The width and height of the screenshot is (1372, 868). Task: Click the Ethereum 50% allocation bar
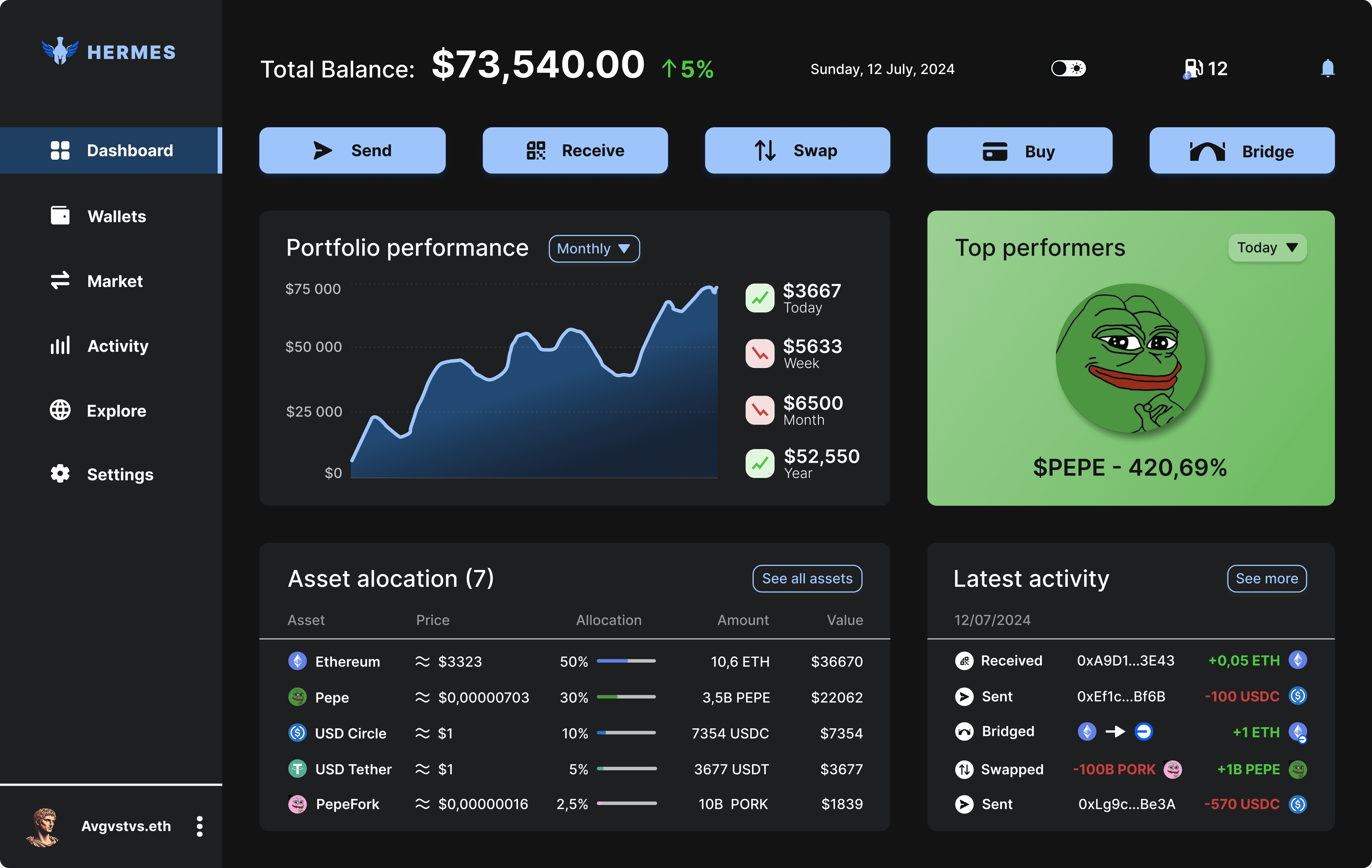pyautogui.click(x=626, y=661)
